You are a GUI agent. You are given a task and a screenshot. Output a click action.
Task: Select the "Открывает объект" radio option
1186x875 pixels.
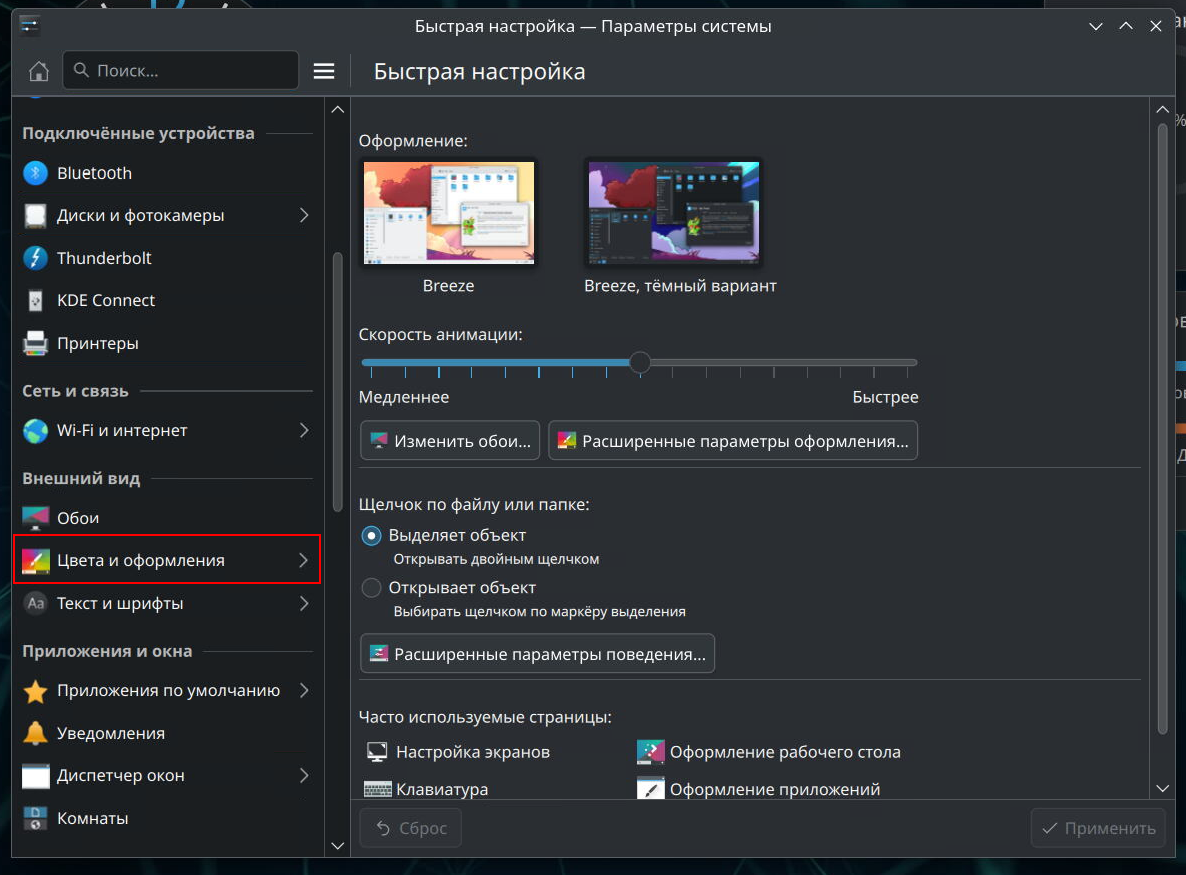(371, 588)
